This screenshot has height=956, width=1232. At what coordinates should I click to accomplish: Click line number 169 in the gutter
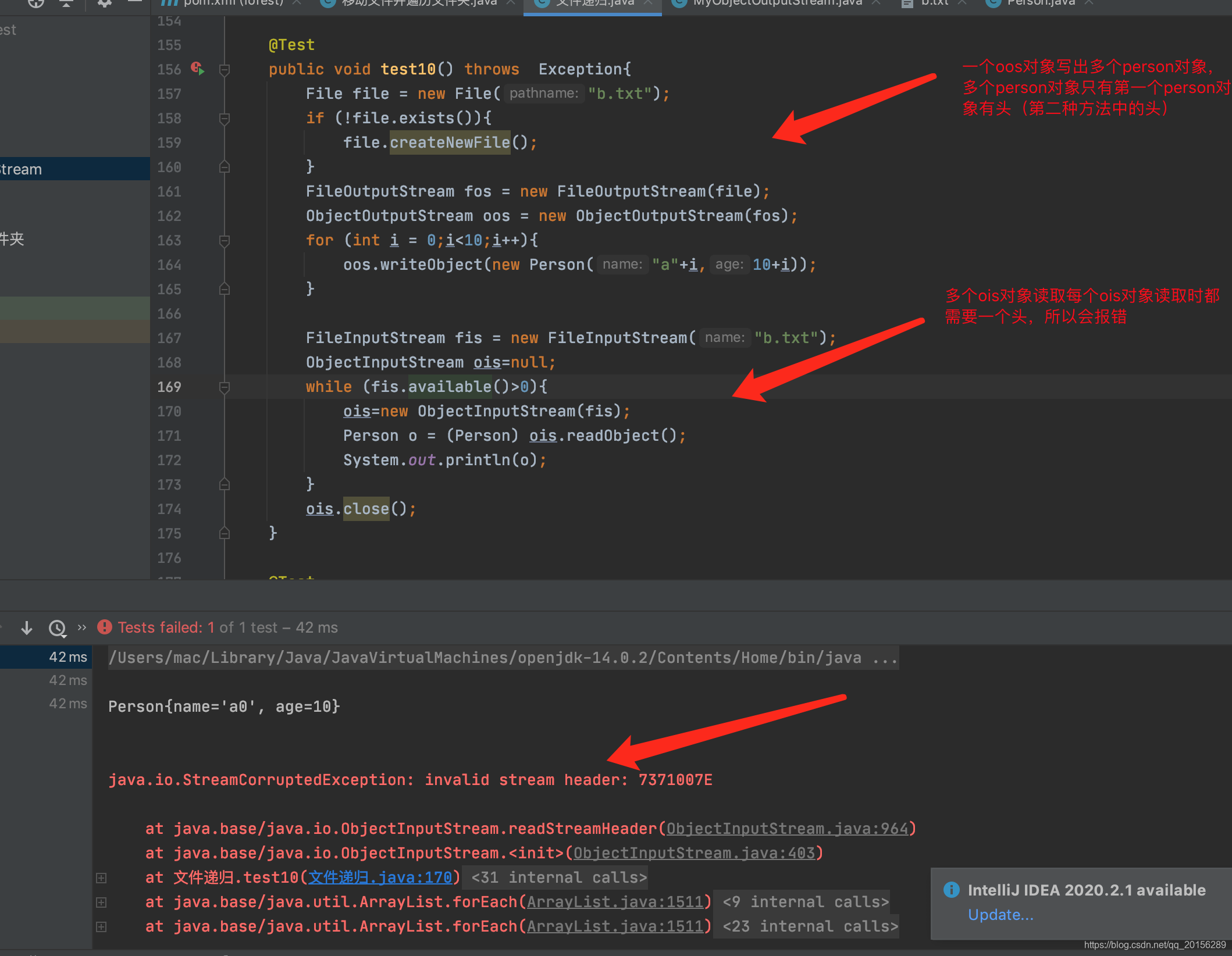[x=169, y=387]
